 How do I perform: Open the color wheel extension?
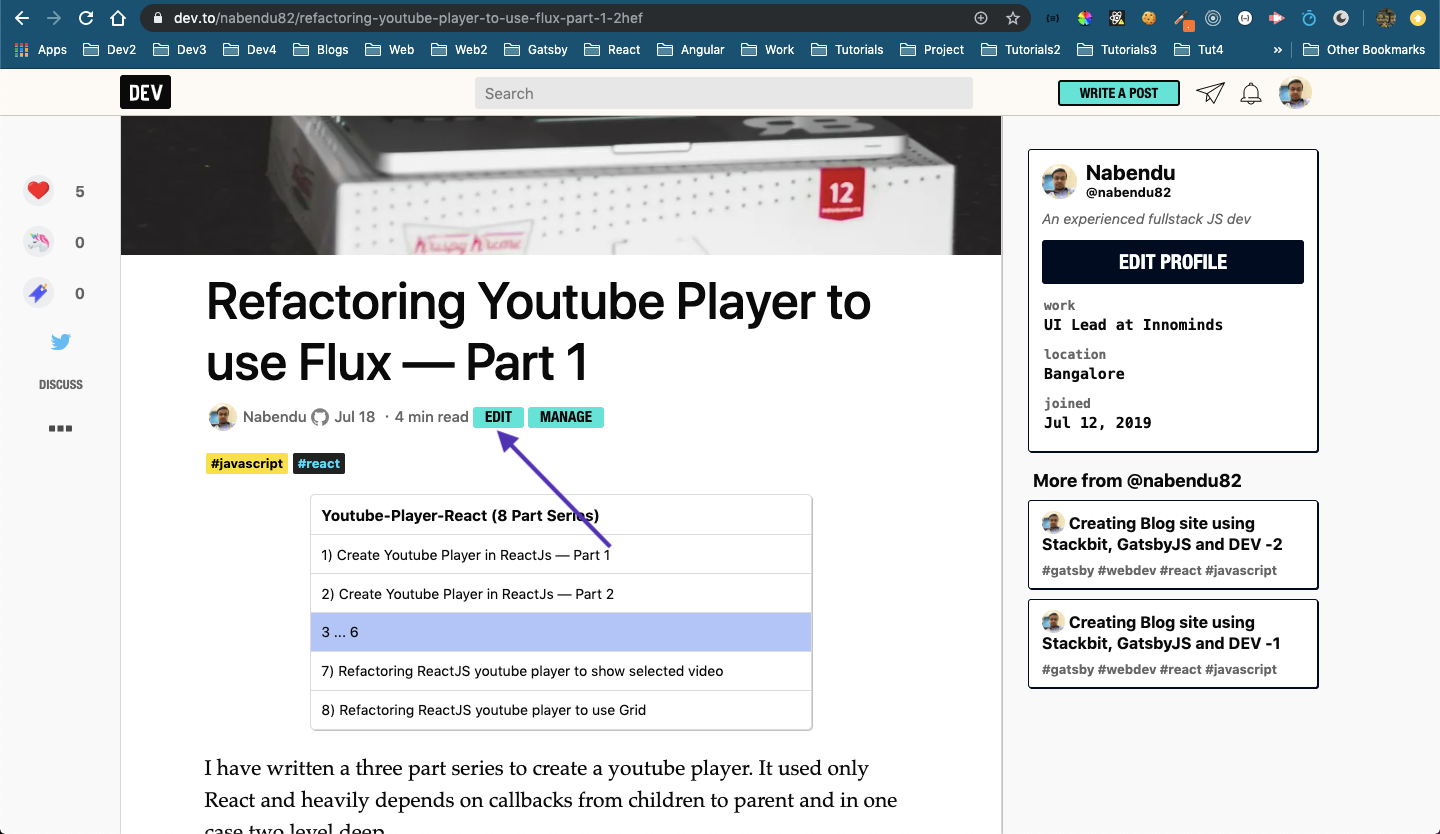coord(1085,18)
